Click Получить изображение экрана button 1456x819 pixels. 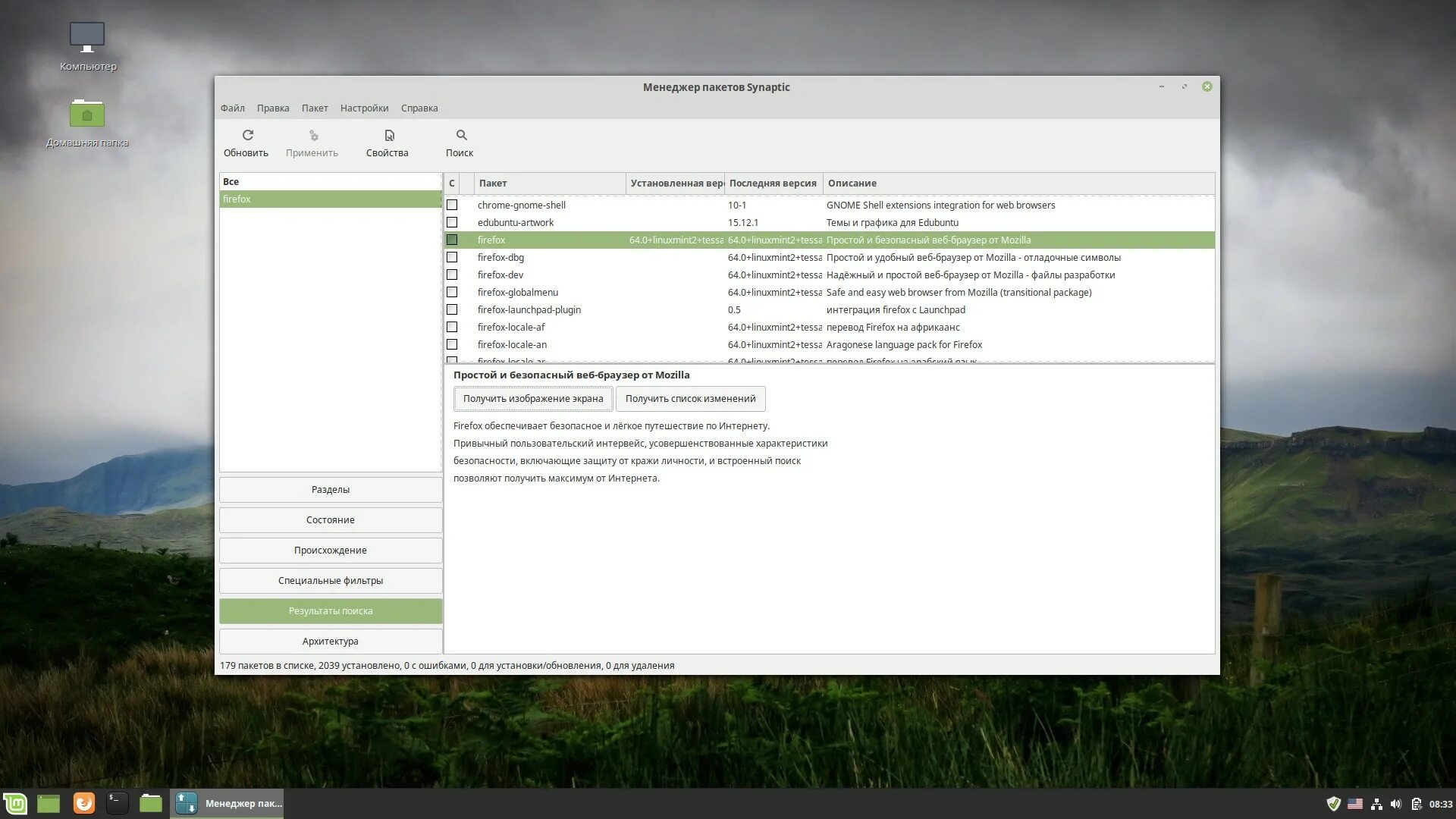[533, 398]
